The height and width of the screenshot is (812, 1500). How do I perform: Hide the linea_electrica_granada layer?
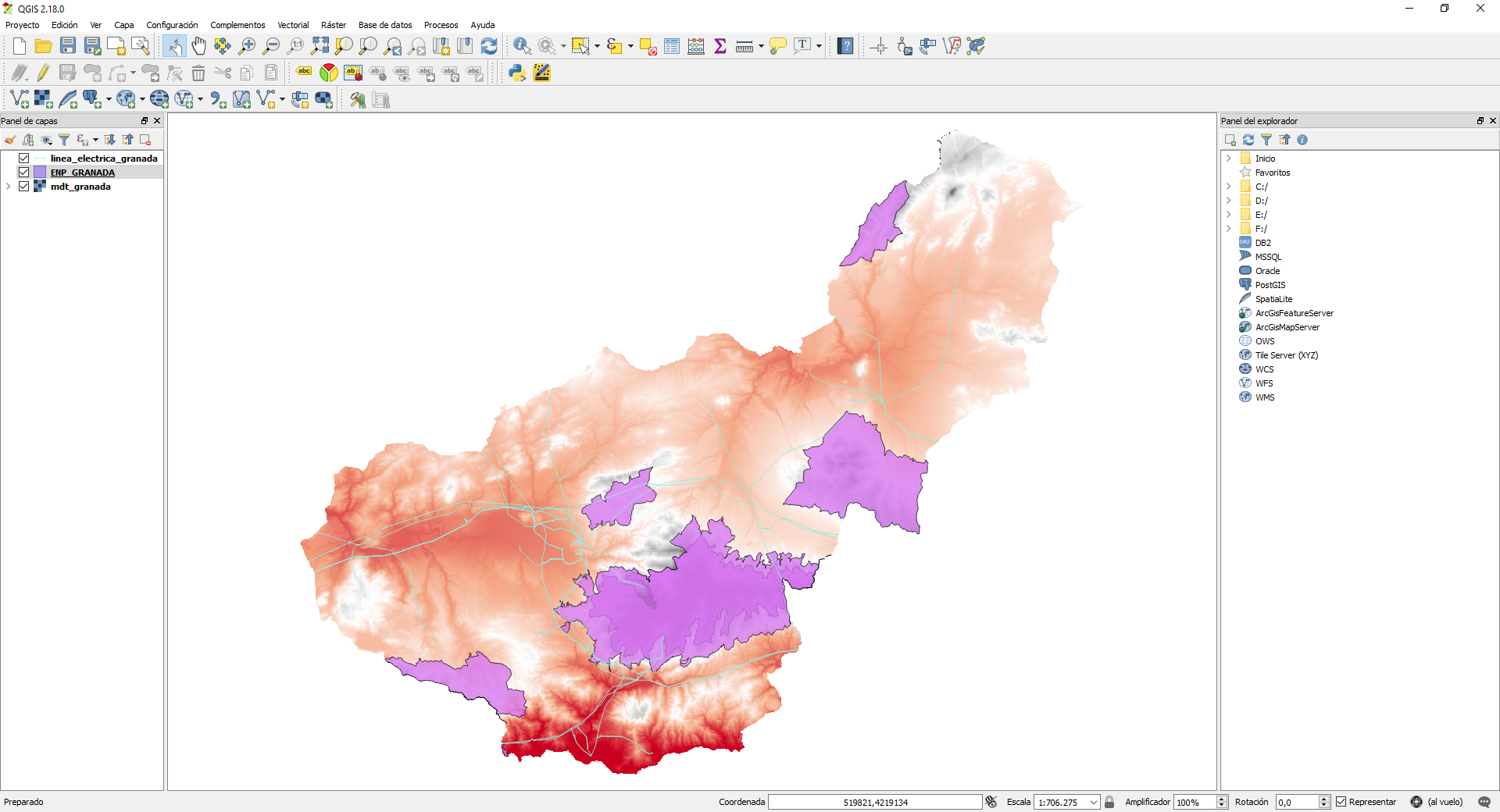pos(24,158)
